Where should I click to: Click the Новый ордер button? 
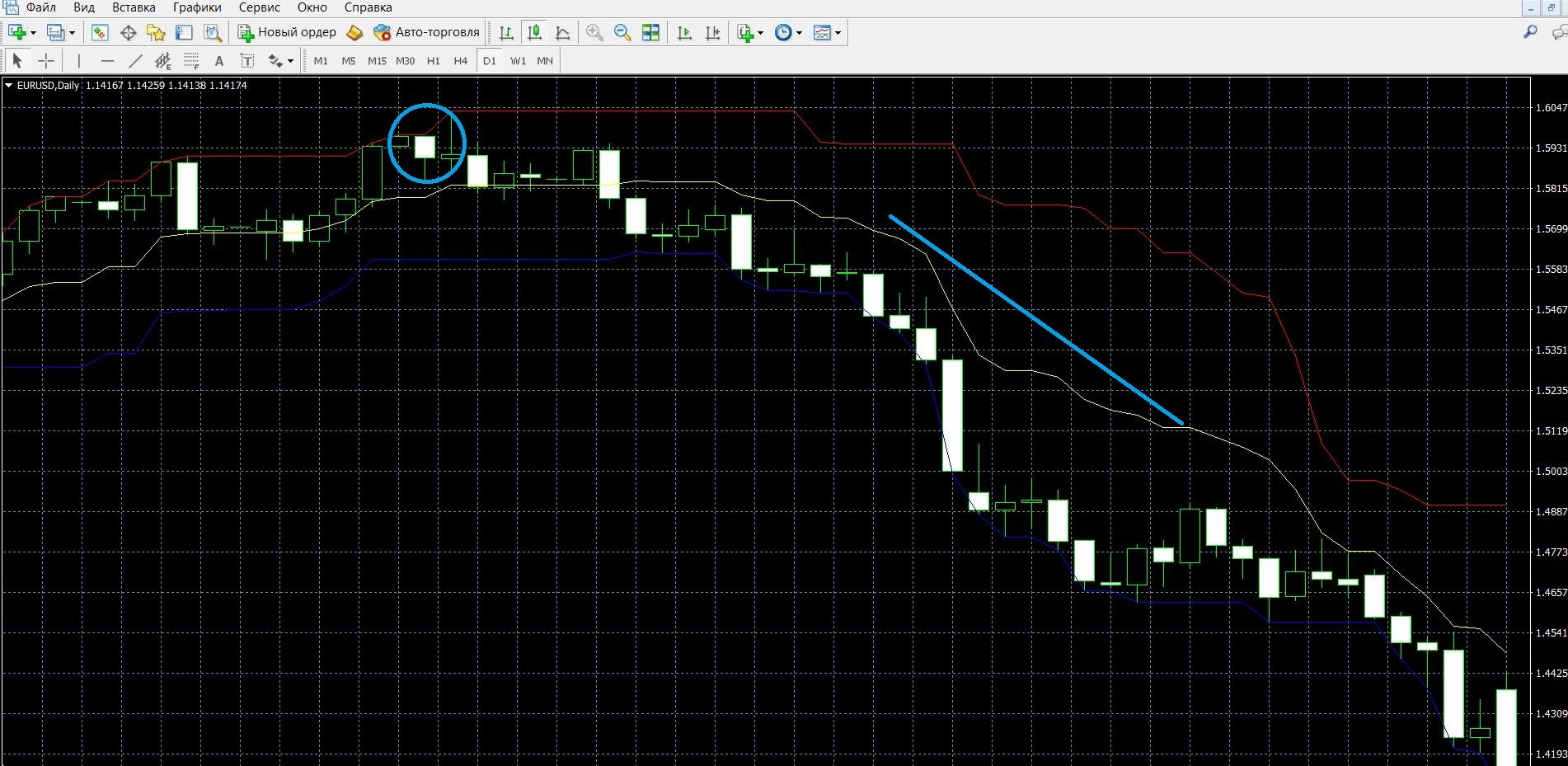click(287, 32)
